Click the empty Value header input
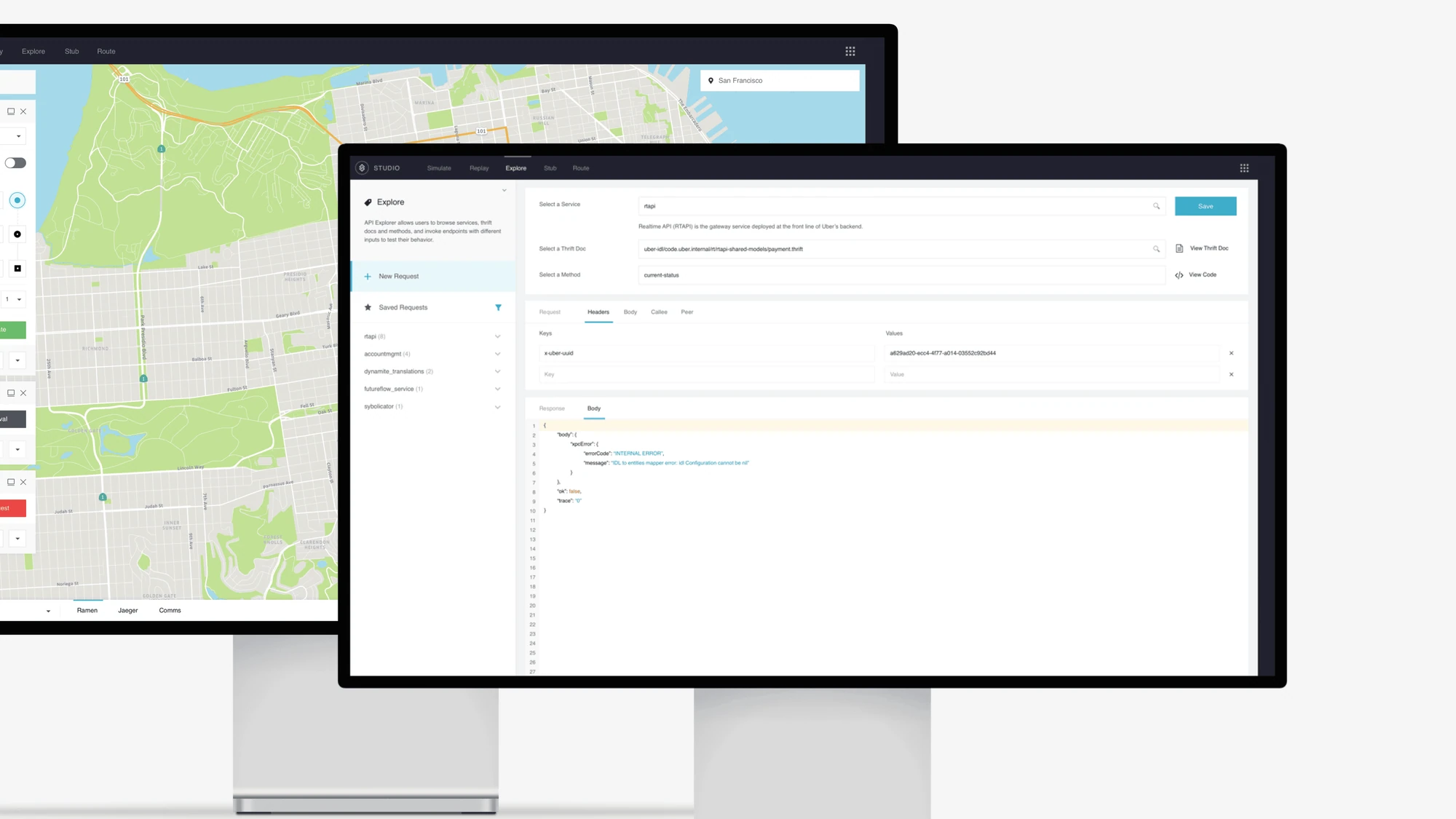Screen dimensions: 1456x819 [1052, 375]
